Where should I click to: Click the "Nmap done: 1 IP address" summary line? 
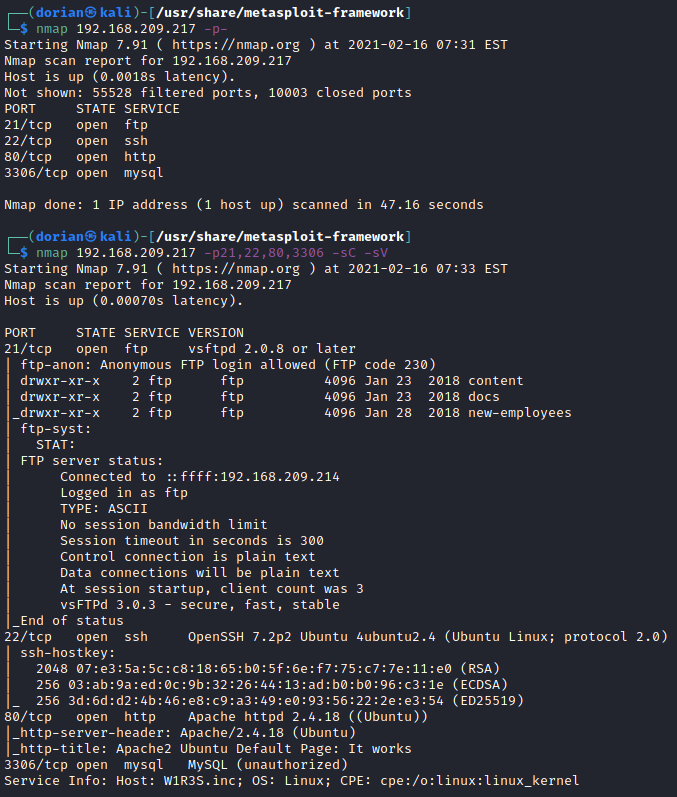tap(244, 205)
